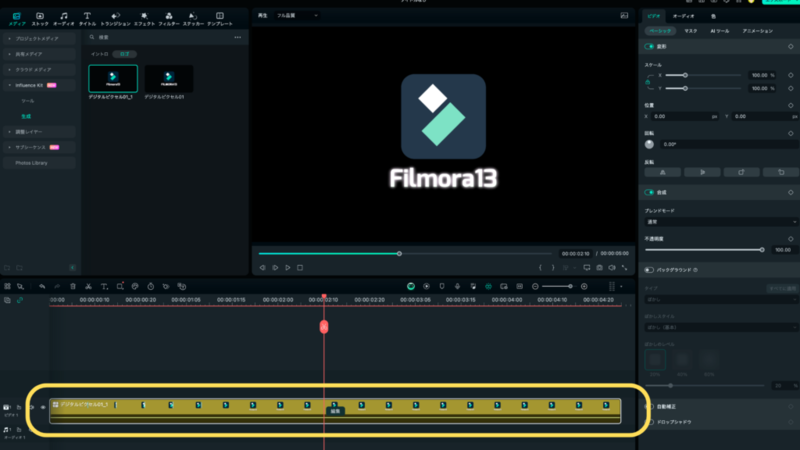Open the ストック (Stock) tab

point(40,19)
